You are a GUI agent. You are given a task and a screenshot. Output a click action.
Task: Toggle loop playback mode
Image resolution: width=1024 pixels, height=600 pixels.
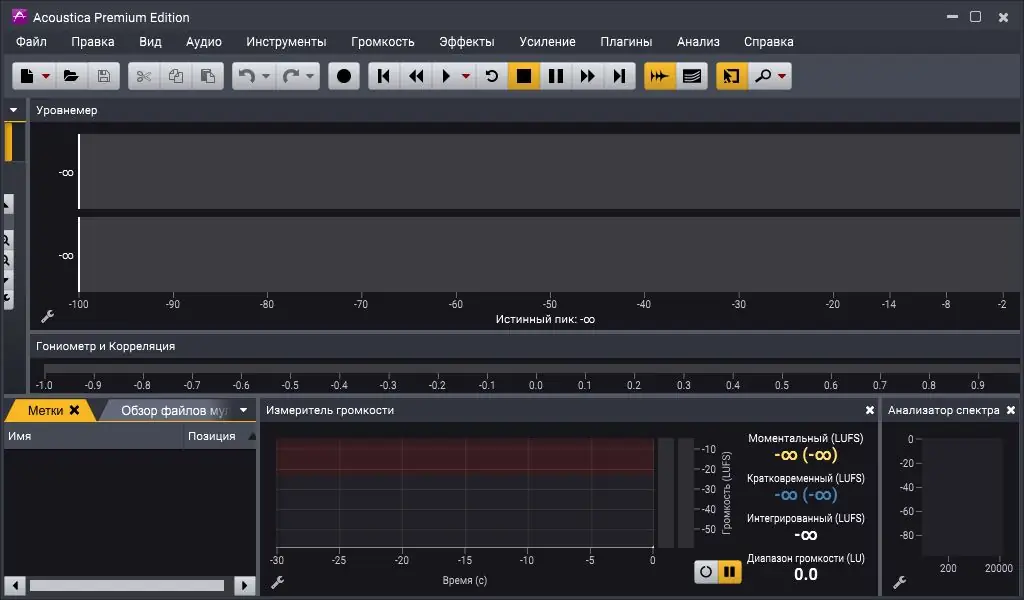tap(492, 76)
